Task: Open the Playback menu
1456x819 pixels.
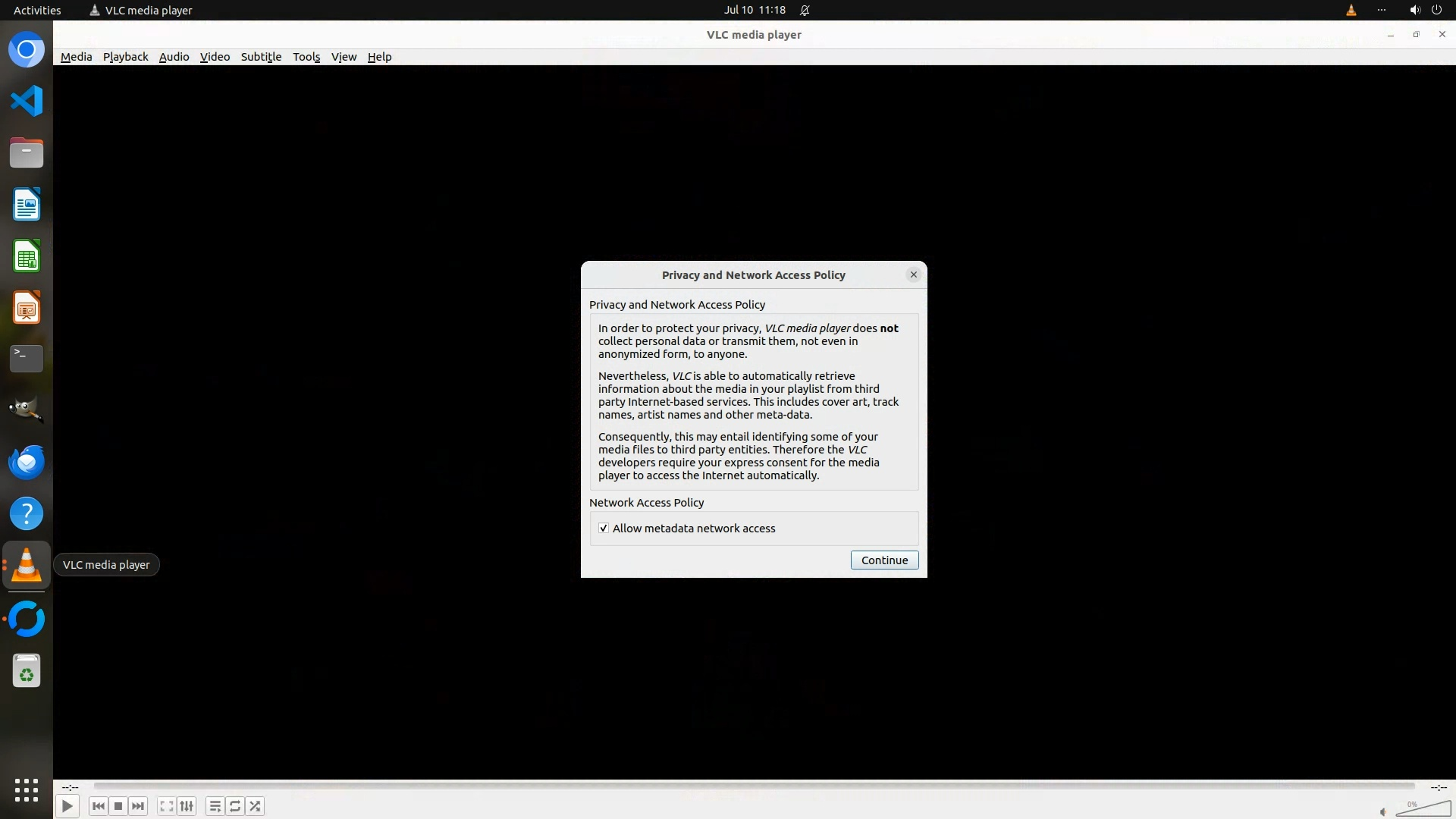Action: [x=125, y=57]
